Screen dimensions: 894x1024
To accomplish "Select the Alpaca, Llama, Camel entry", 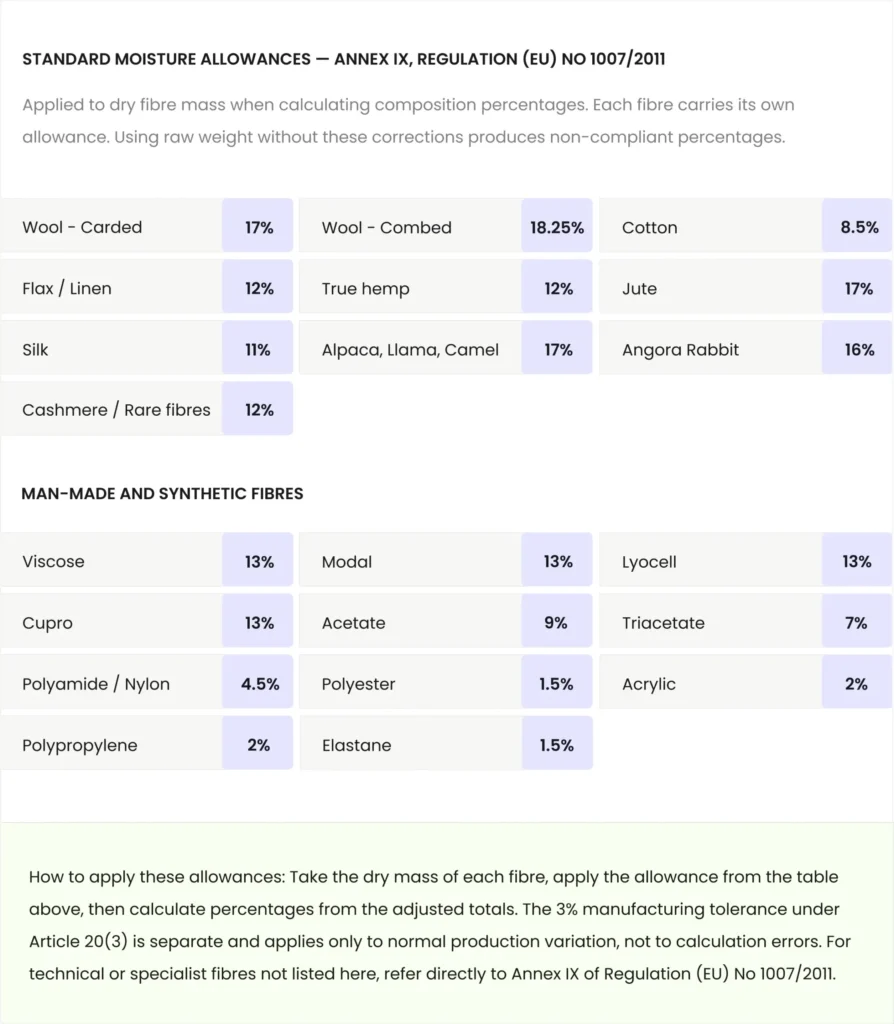I will point(409,349).
